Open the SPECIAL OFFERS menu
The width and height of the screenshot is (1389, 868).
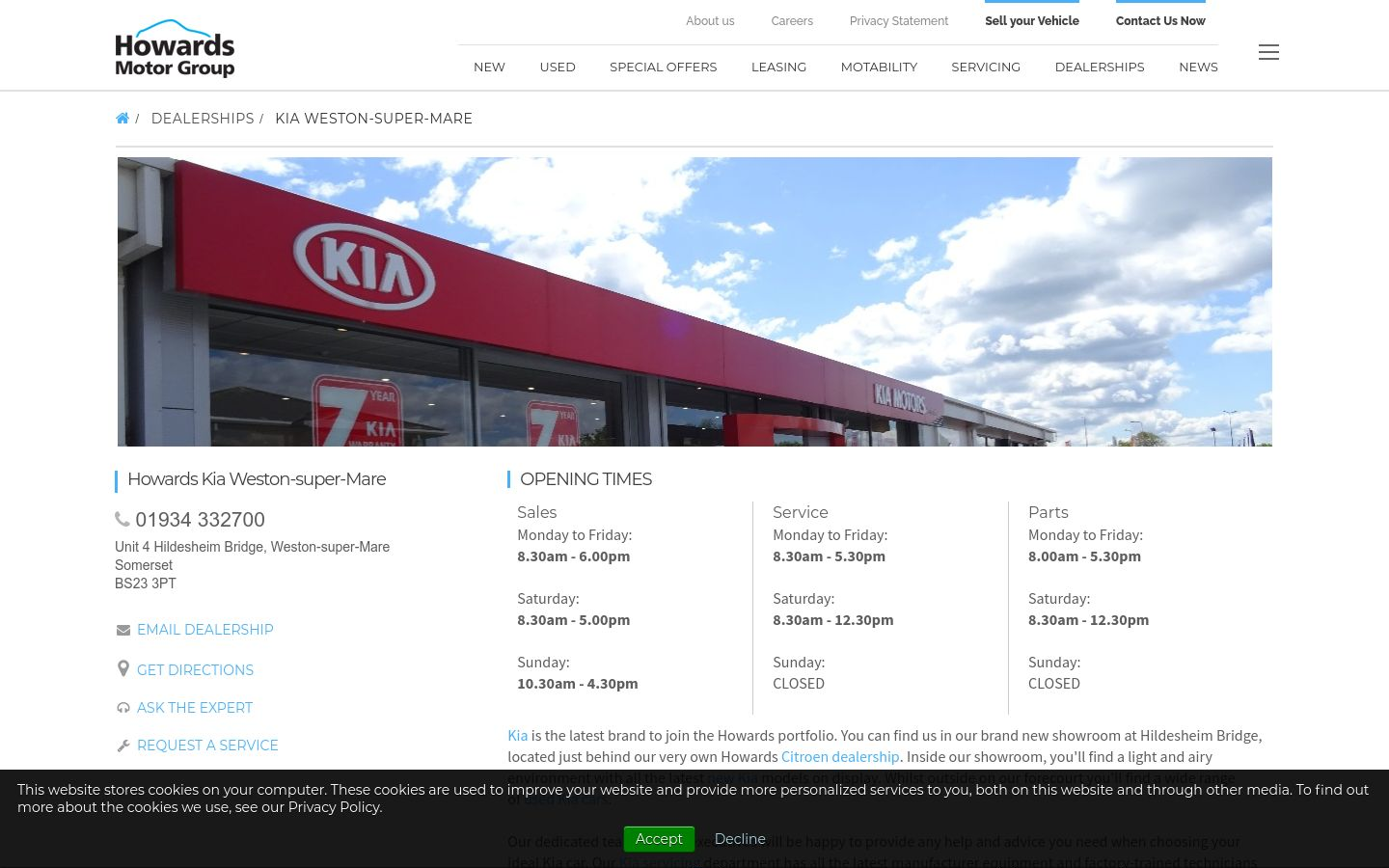(x=664, y=67)
